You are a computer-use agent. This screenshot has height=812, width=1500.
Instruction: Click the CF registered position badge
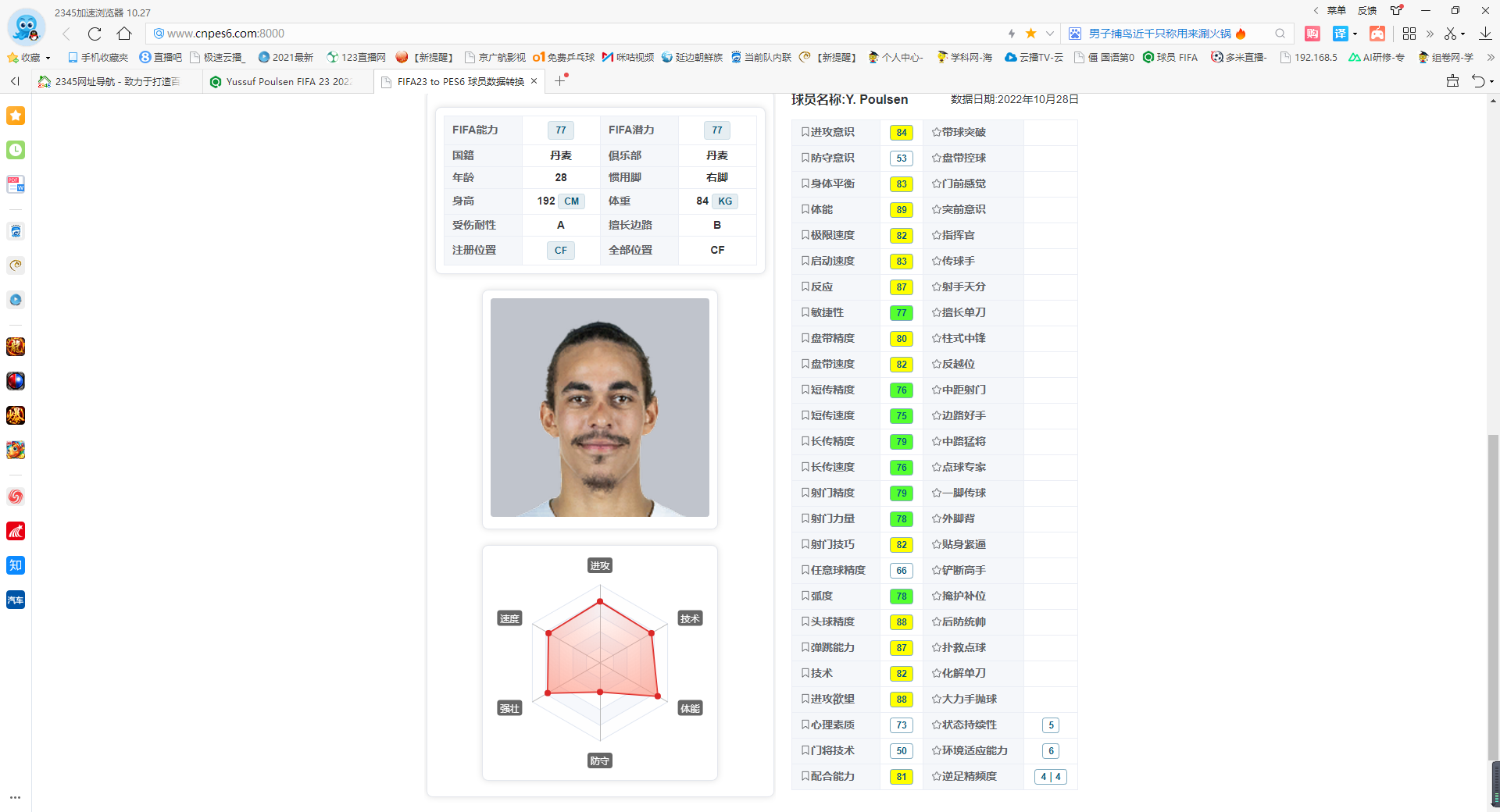(561, 251)
